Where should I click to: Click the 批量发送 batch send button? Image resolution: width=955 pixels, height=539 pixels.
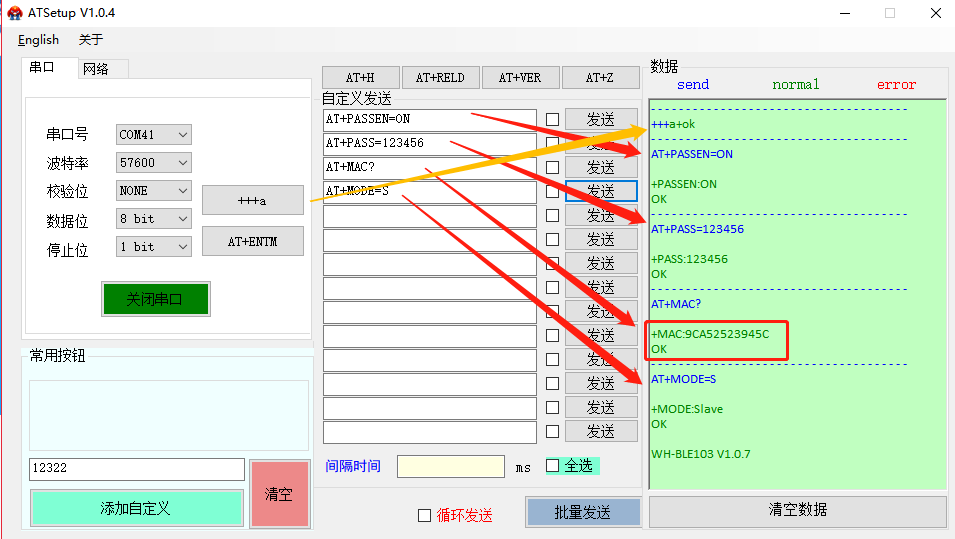(582, 512)
